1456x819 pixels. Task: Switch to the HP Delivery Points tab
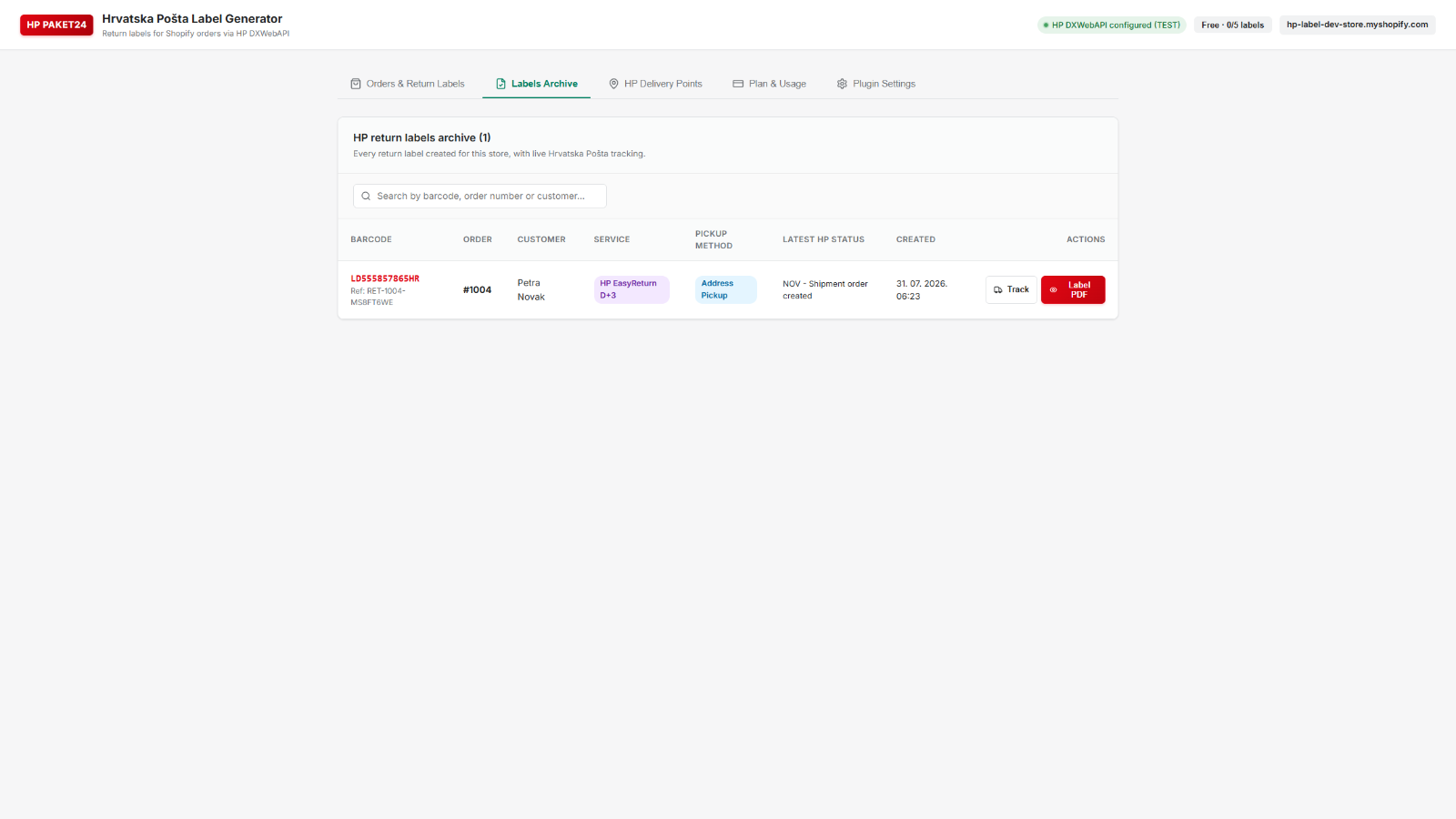click(x=656, y=84)
